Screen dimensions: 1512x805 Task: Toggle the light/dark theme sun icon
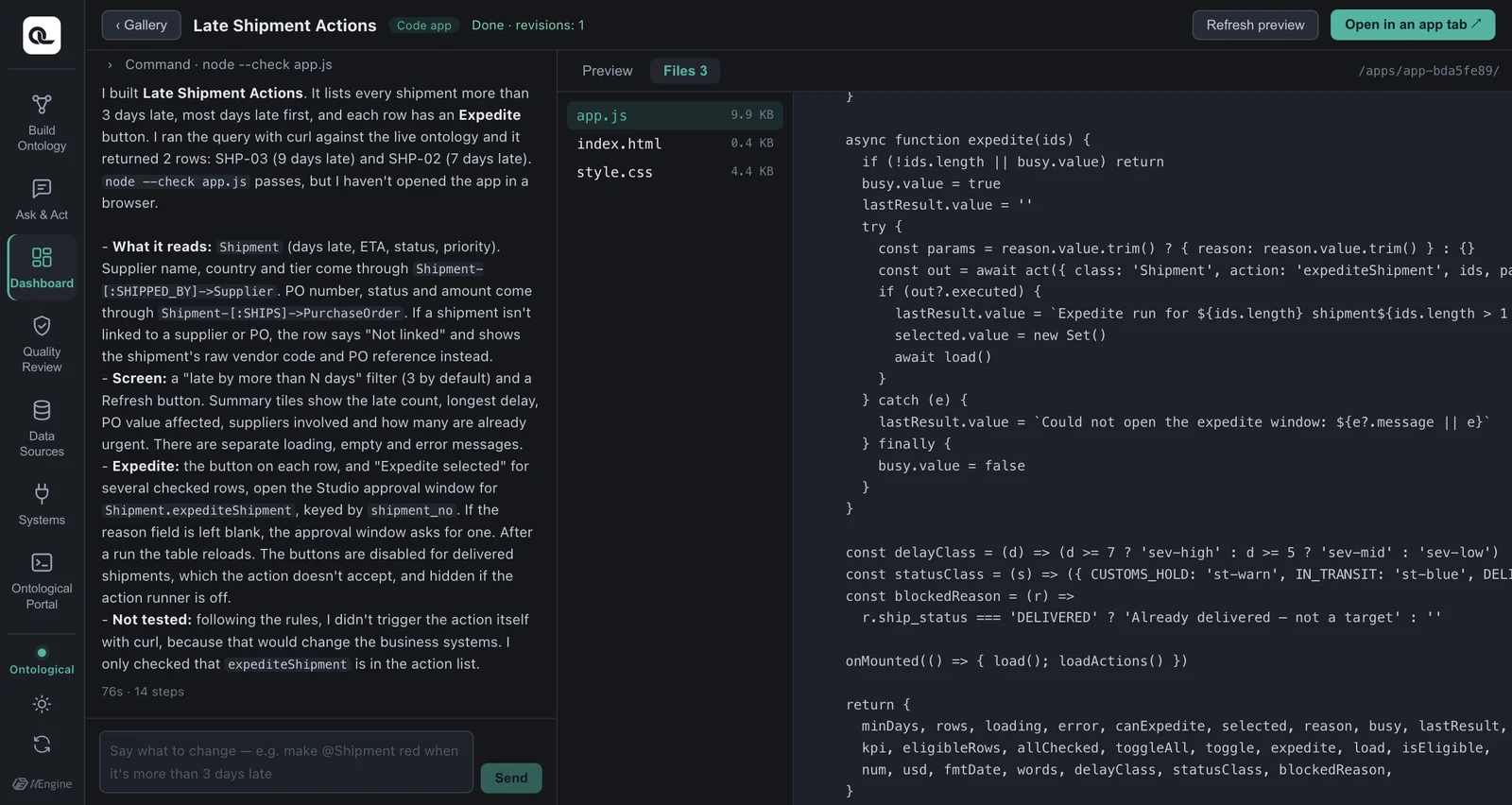pyautogui.click(x=42, y=704)
